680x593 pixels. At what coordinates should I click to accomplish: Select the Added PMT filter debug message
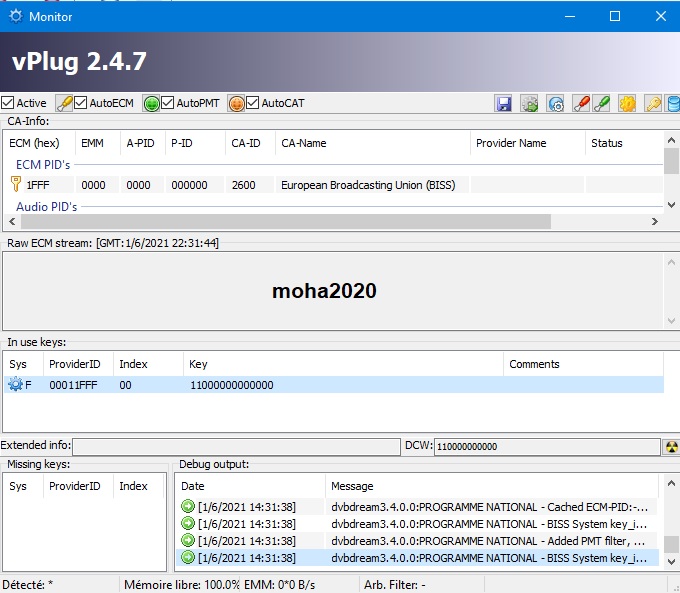(x=418, y=541)
